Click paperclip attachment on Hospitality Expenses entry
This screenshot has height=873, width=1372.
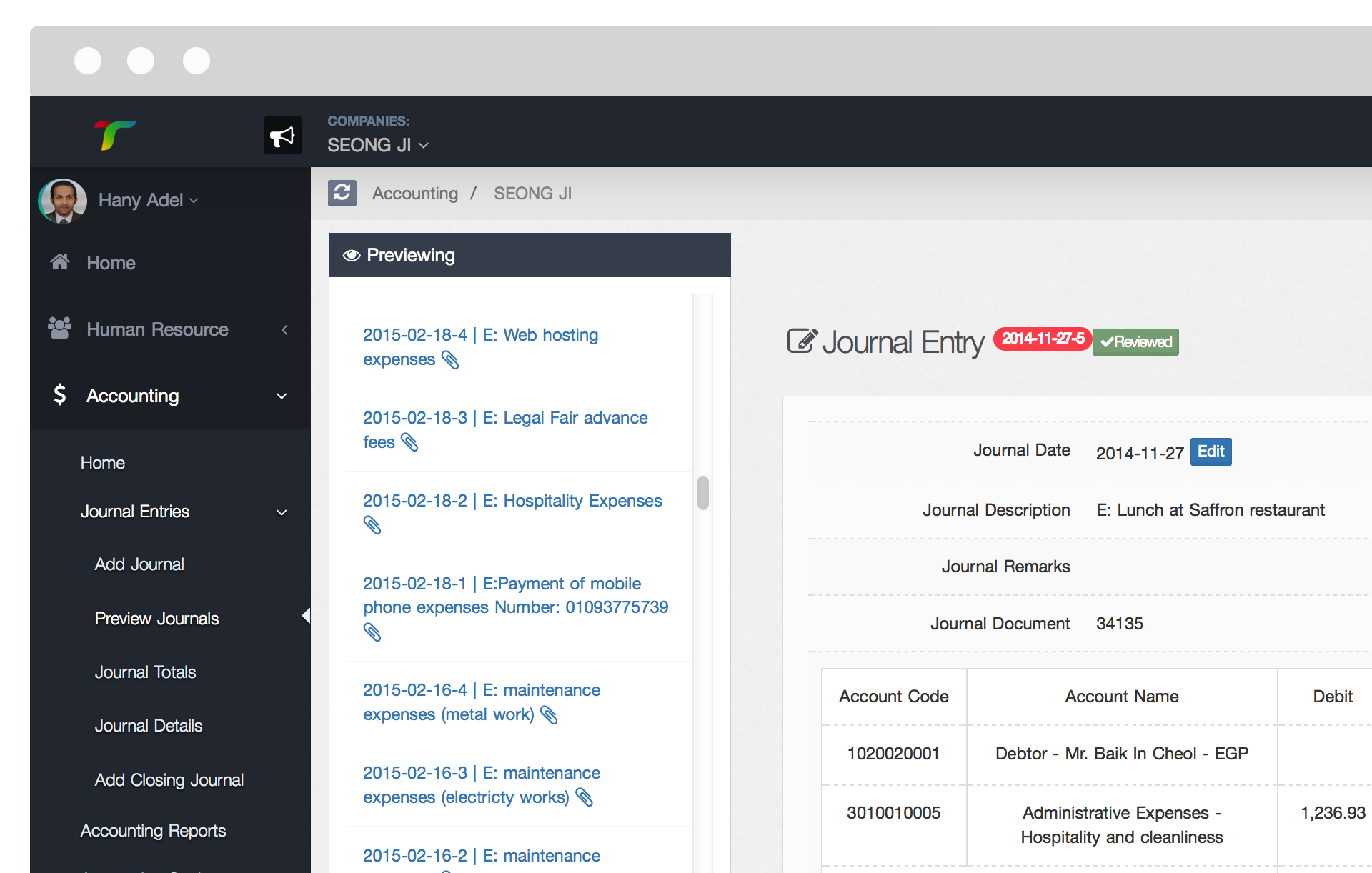(x=372, y=526)
